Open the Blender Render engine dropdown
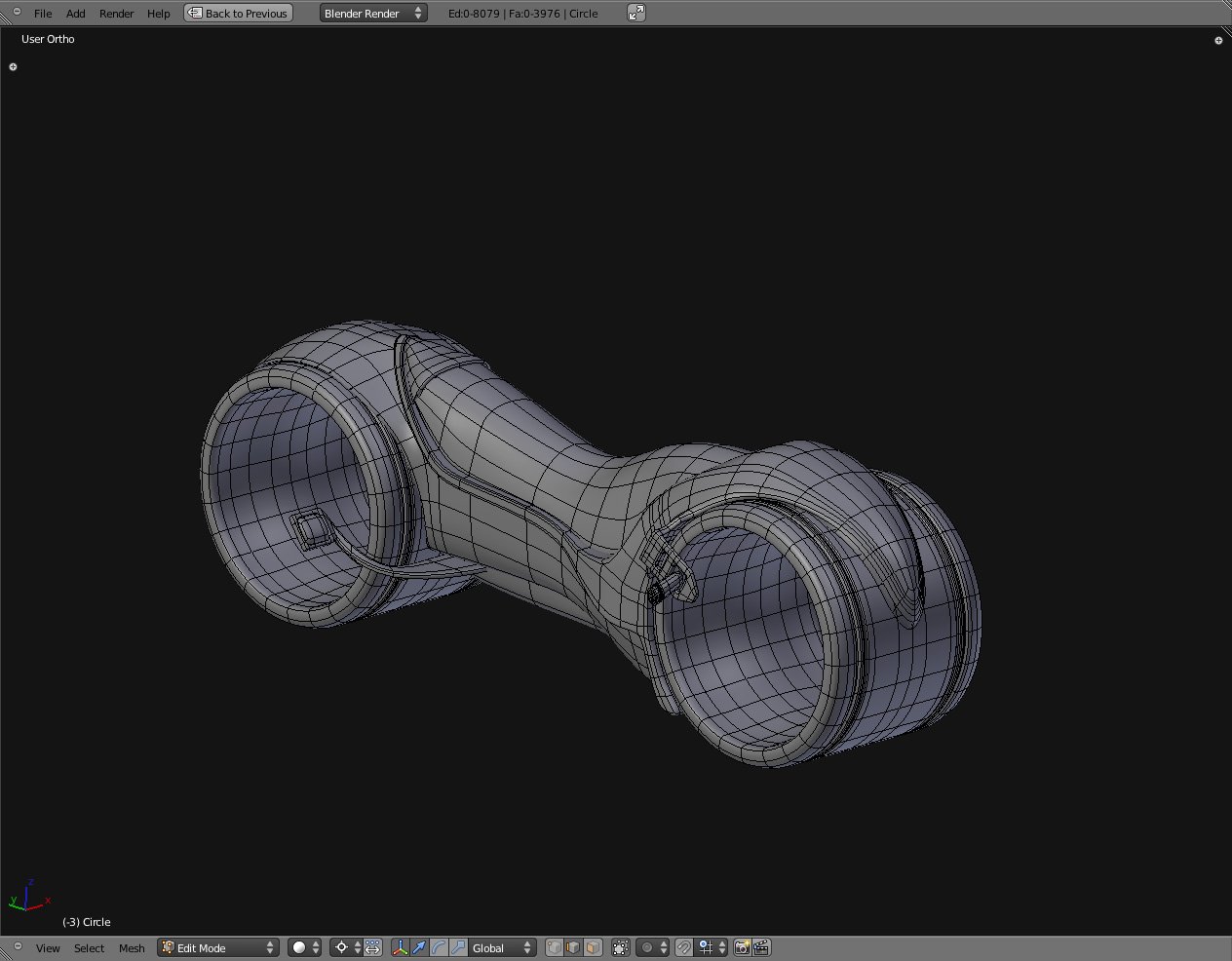 (373, 13)
